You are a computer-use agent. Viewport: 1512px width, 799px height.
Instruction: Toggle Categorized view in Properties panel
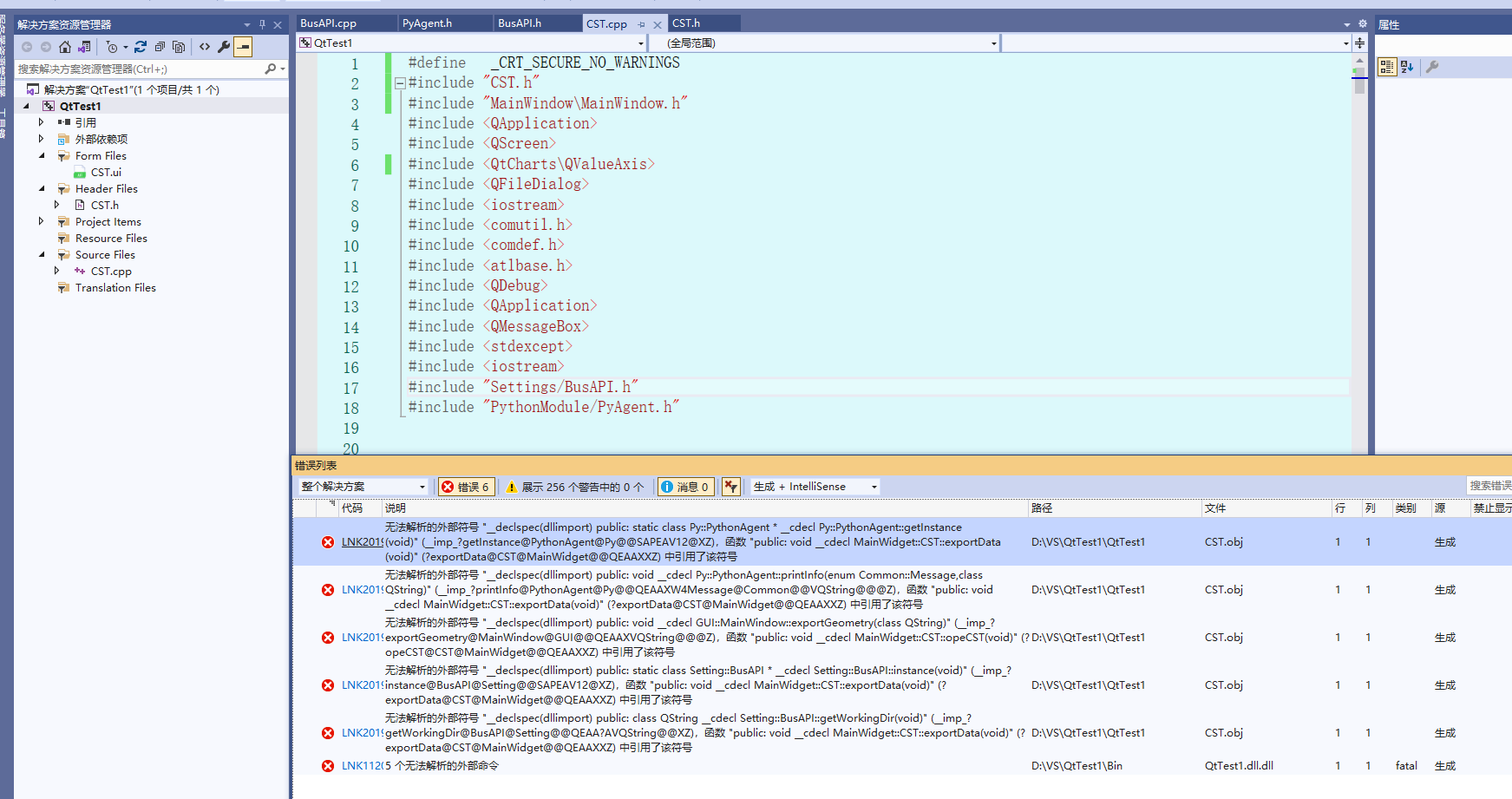point(1387,67)
